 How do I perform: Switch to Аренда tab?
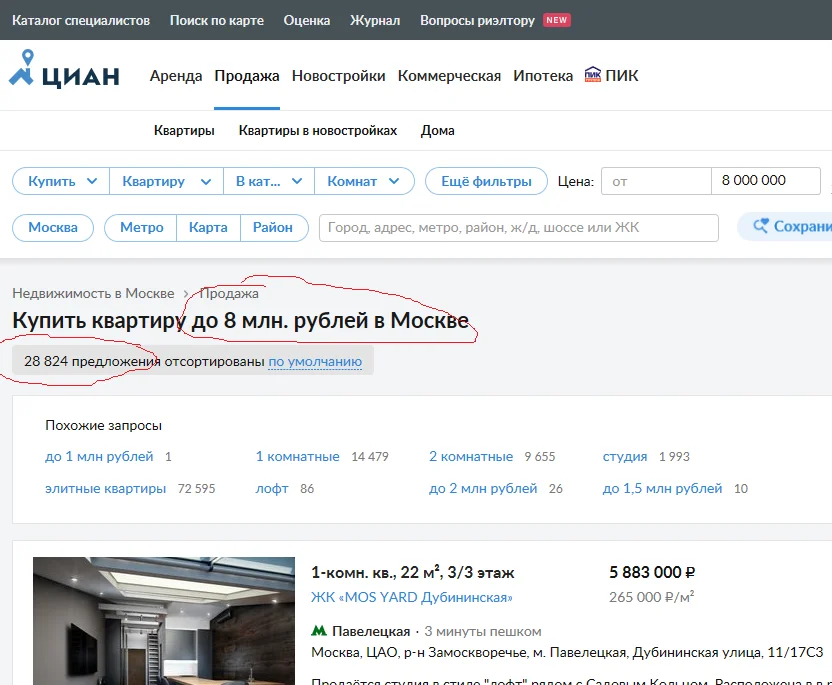pyautogui.click(x=176, y=76)
